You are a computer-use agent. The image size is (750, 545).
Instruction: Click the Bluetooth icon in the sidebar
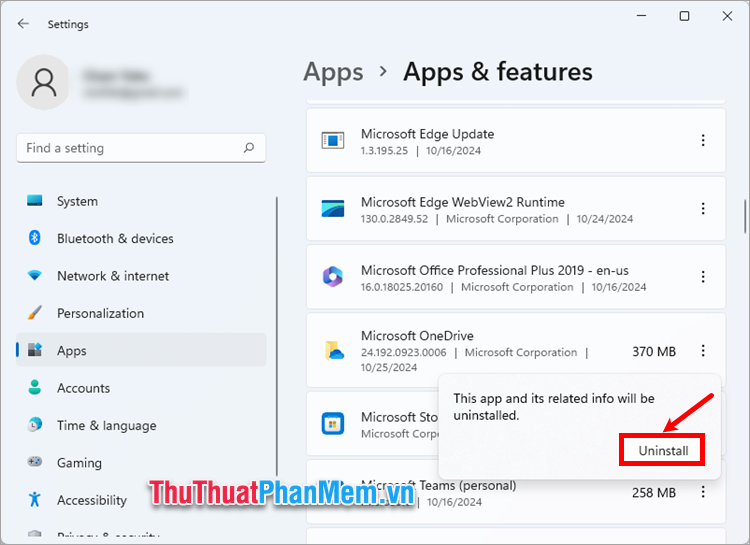coord(34,238)
